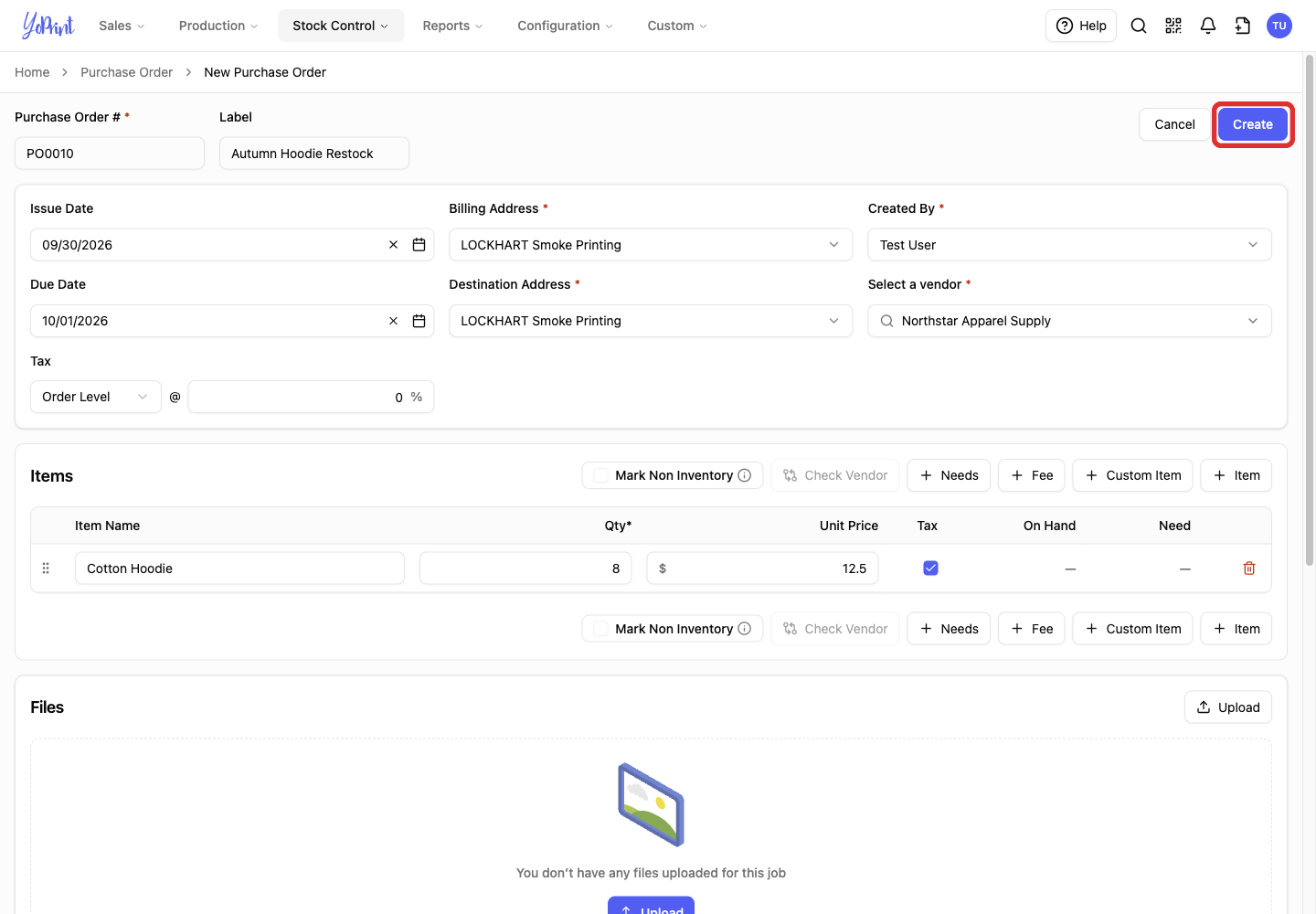Grab the Cotton Hoodie drag handle
This screenshot has width=1316, height=914.
pyautogui.click(x=46, y=569)
